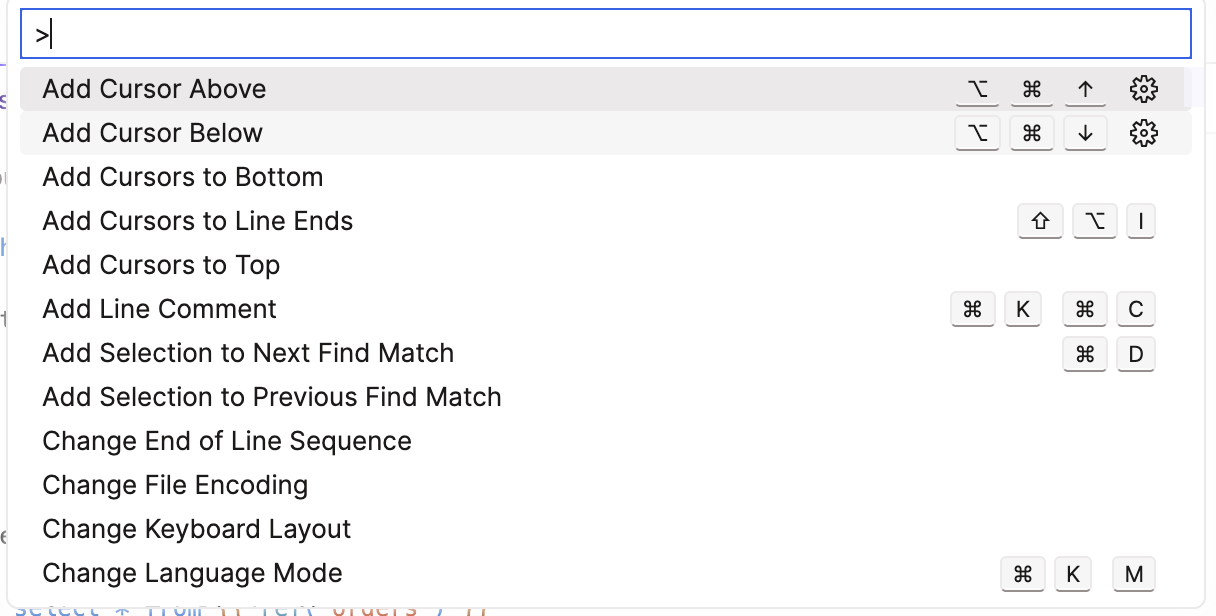The width and height of the screenshot is (1216, 616).
Task: Select the Change Keyboard Layout command
Action: [x=196, y=529]
